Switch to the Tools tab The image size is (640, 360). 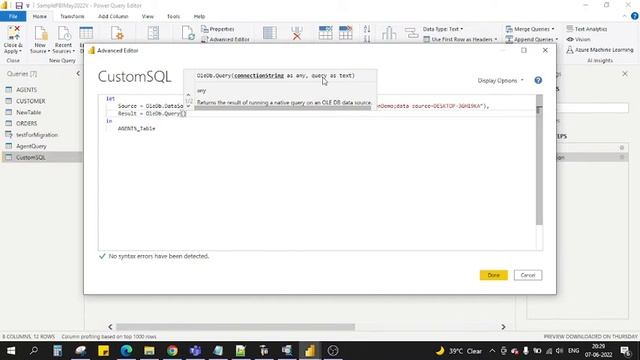point(173,16)
